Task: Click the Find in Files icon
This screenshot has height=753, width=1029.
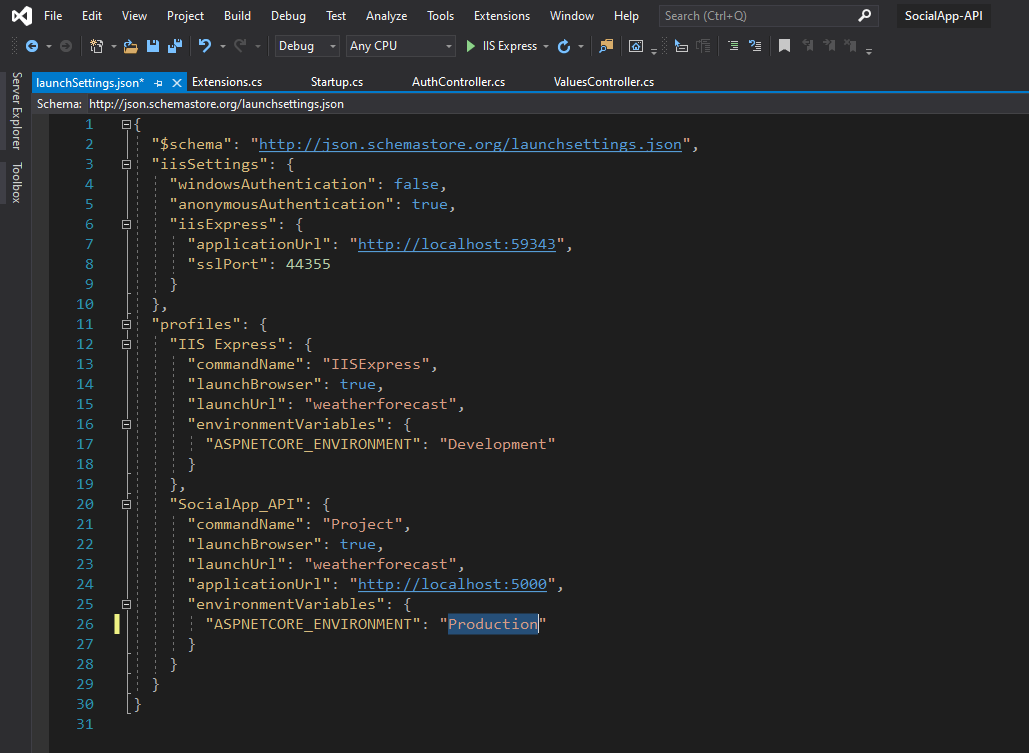Action: tap(606, 46)
